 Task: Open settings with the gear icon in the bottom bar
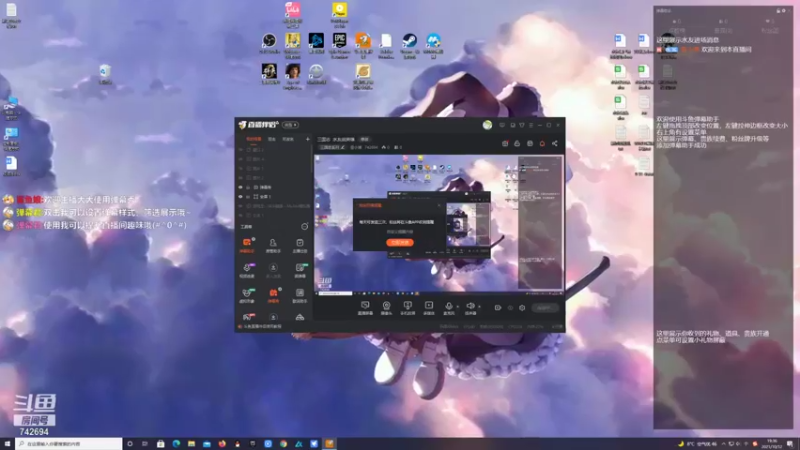coord(522,308)
